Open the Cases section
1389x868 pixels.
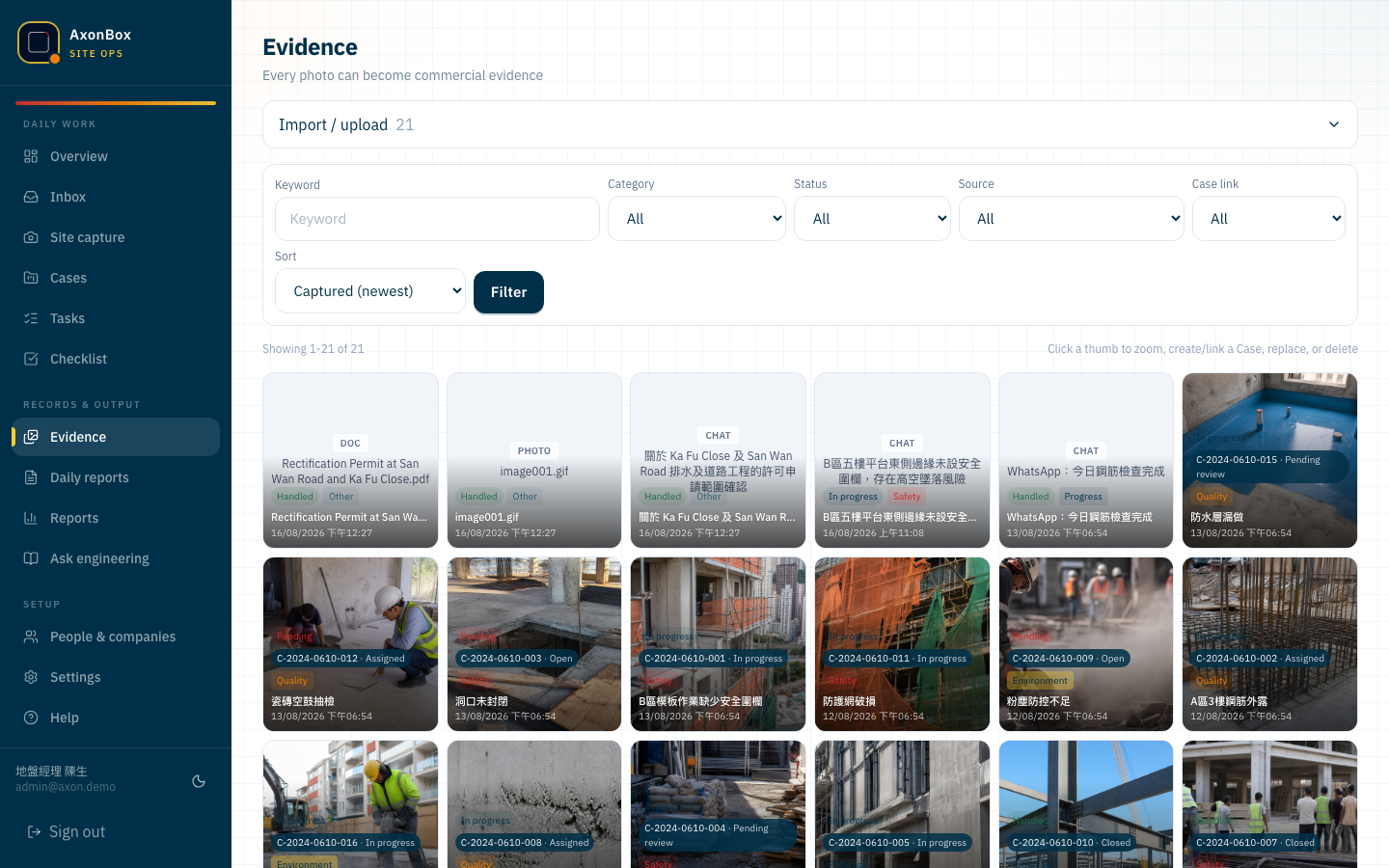click(116, 278)
